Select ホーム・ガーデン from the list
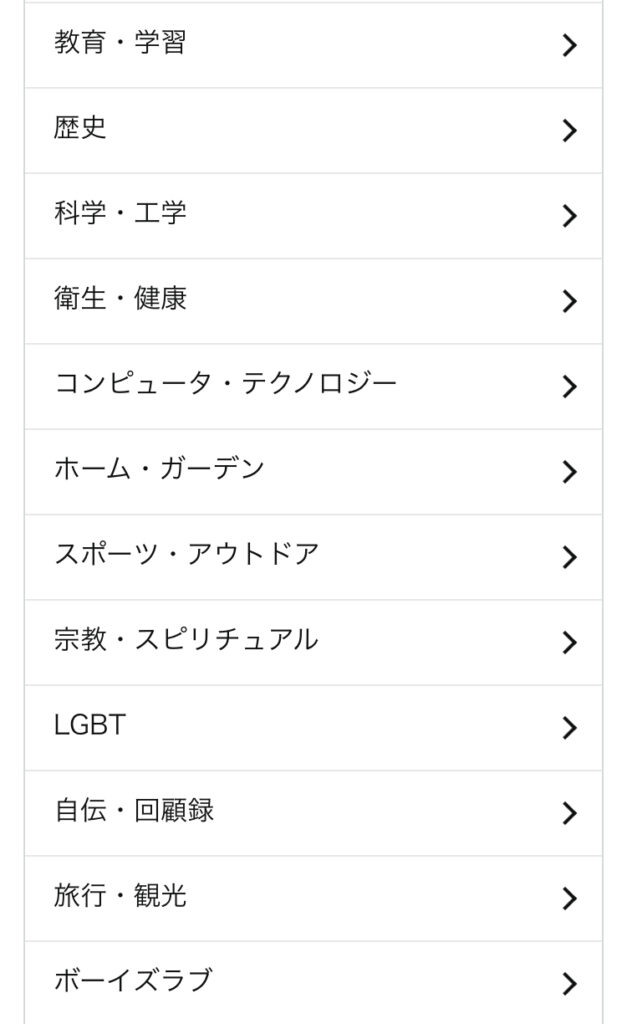Viewport: 627px width, 1024px height. (159, 469)
